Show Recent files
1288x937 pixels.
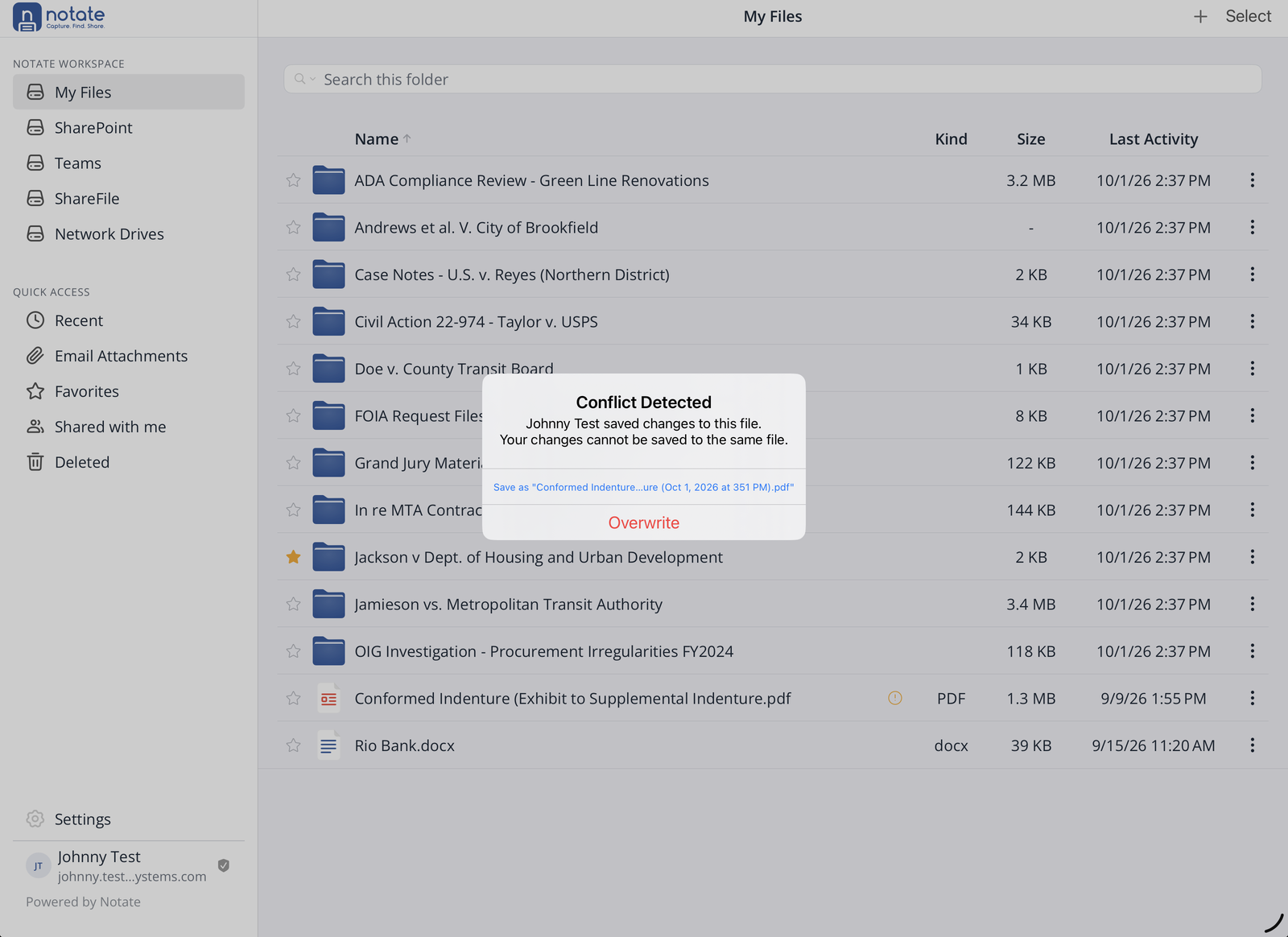point(129,320)
